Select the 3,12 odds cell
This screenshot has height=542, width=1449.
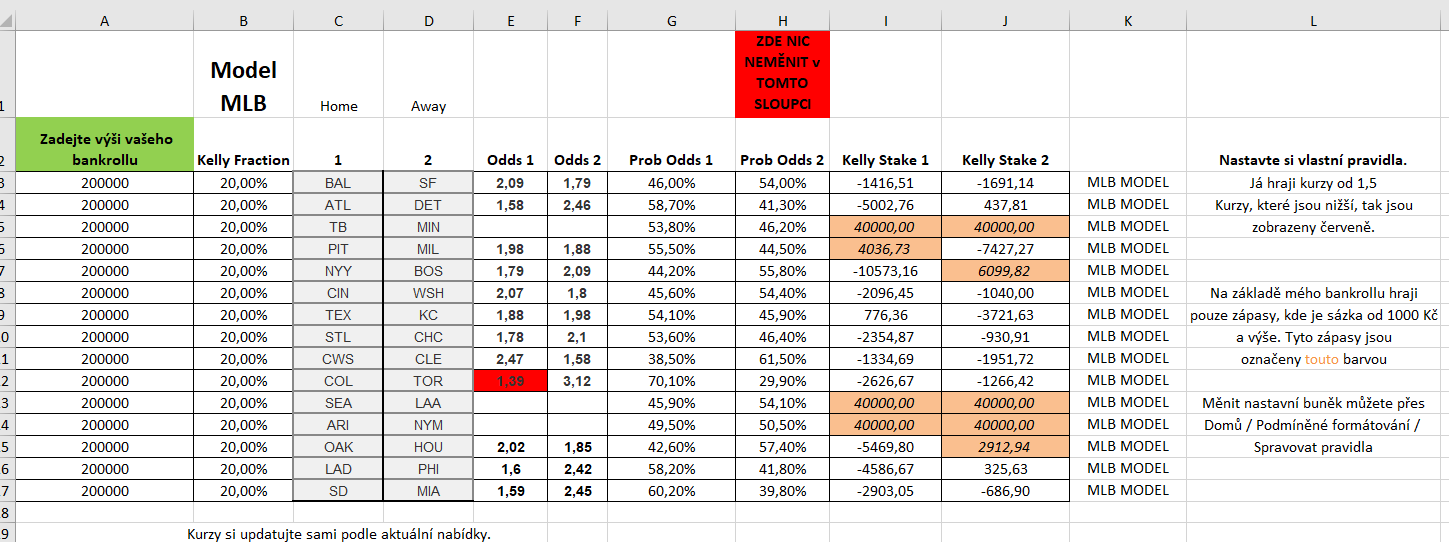578,381
